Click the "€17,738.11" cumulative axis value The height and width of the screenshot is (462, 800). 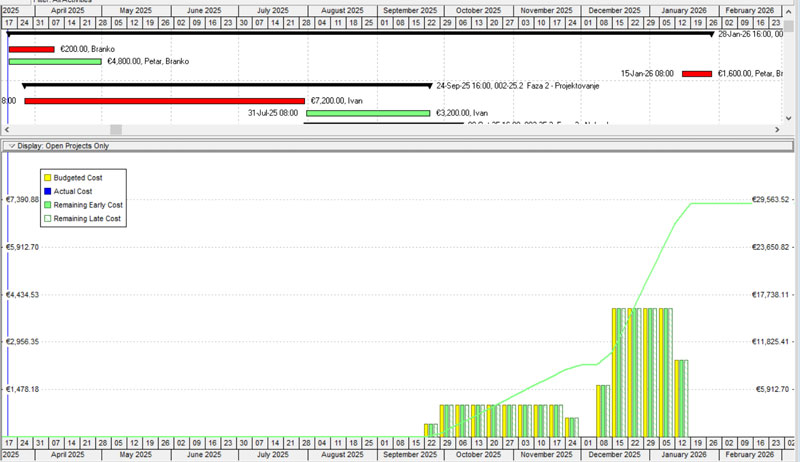pos(770,295)
